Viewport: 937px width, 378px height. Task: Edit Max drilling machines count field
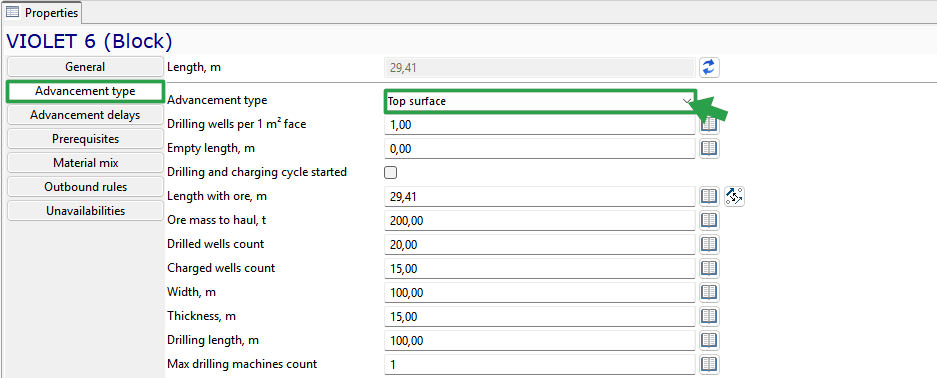540,364
